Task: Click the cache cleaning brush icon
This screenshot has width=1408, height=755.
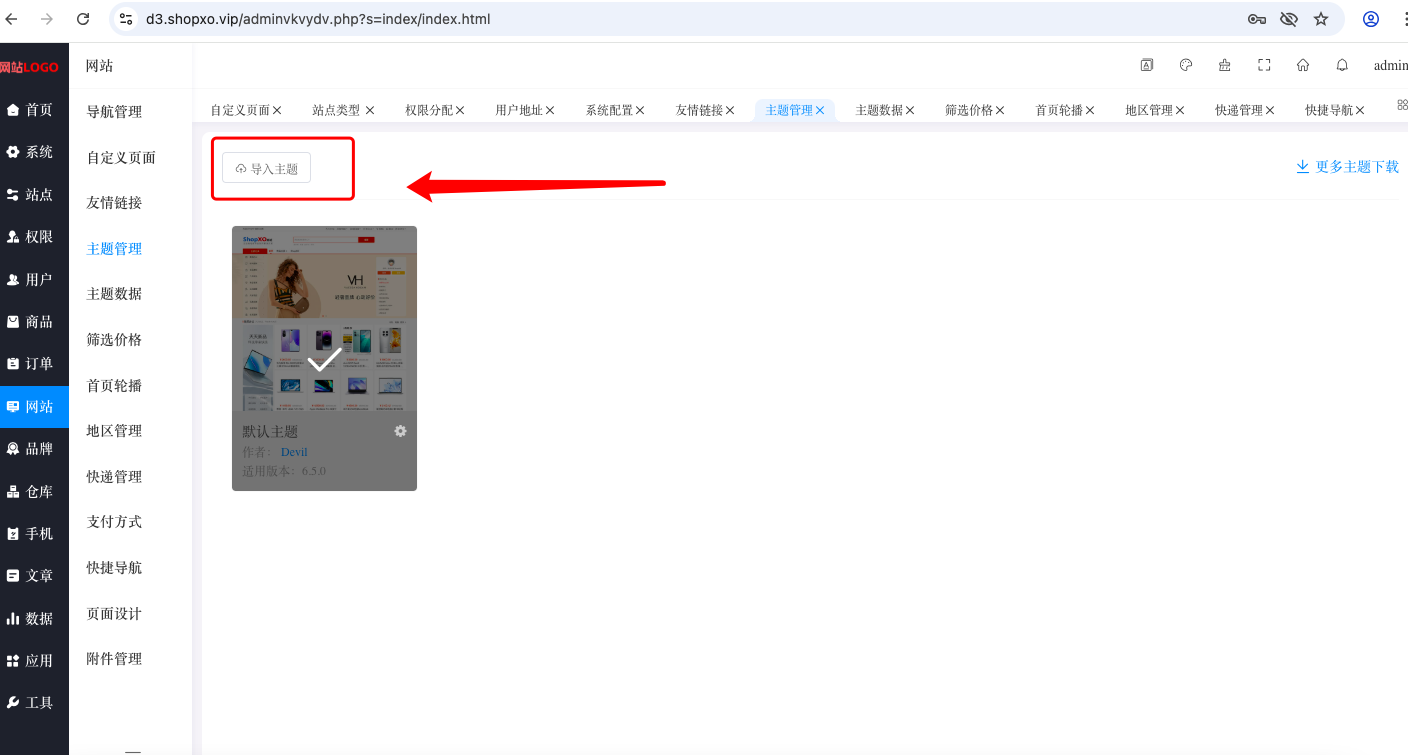Action: pos(1225,65)
